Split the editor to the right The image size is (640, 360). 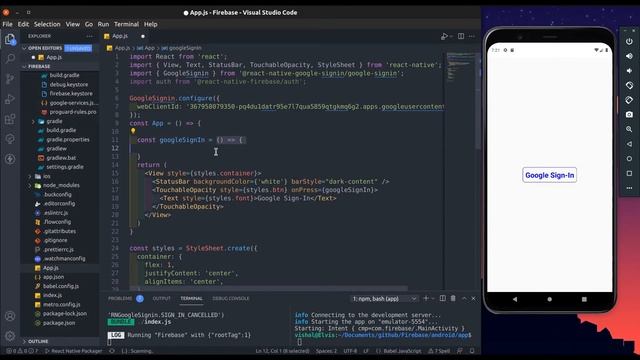click(x=461, y=36)
